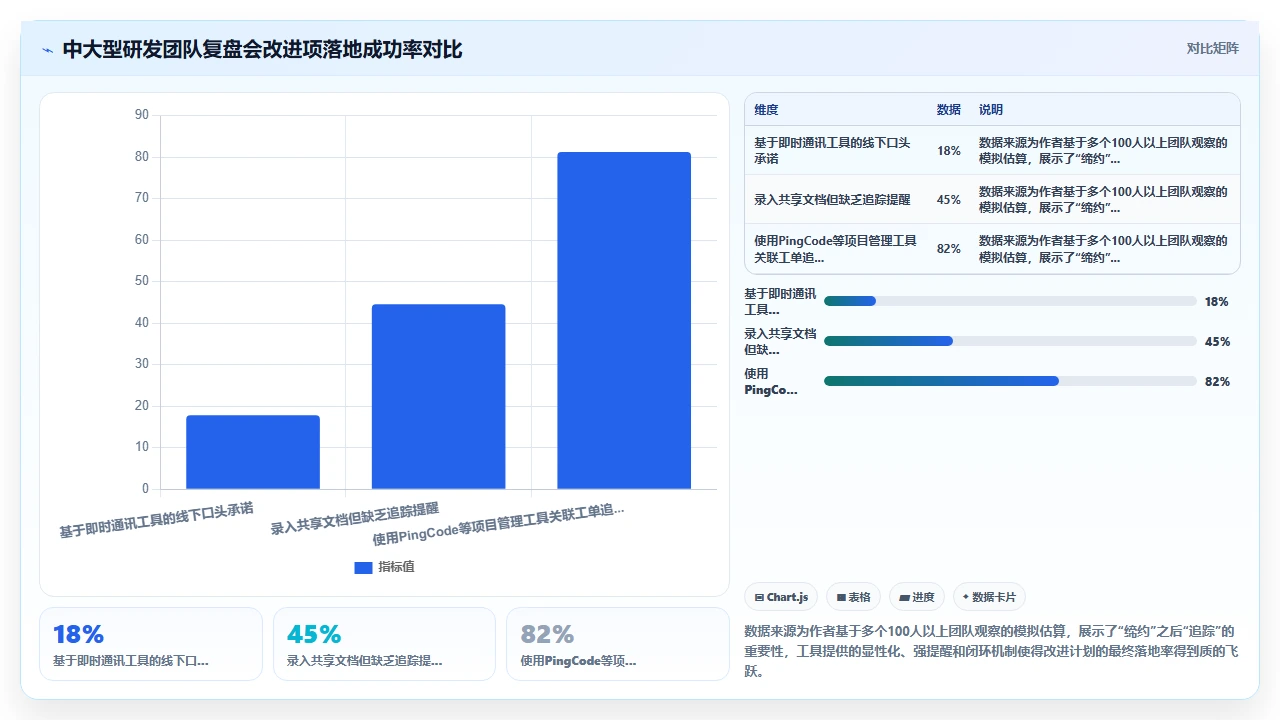The height and width of the screenshot is (720, 1280).
Task: Open the 82% data card
Action: 618,644
